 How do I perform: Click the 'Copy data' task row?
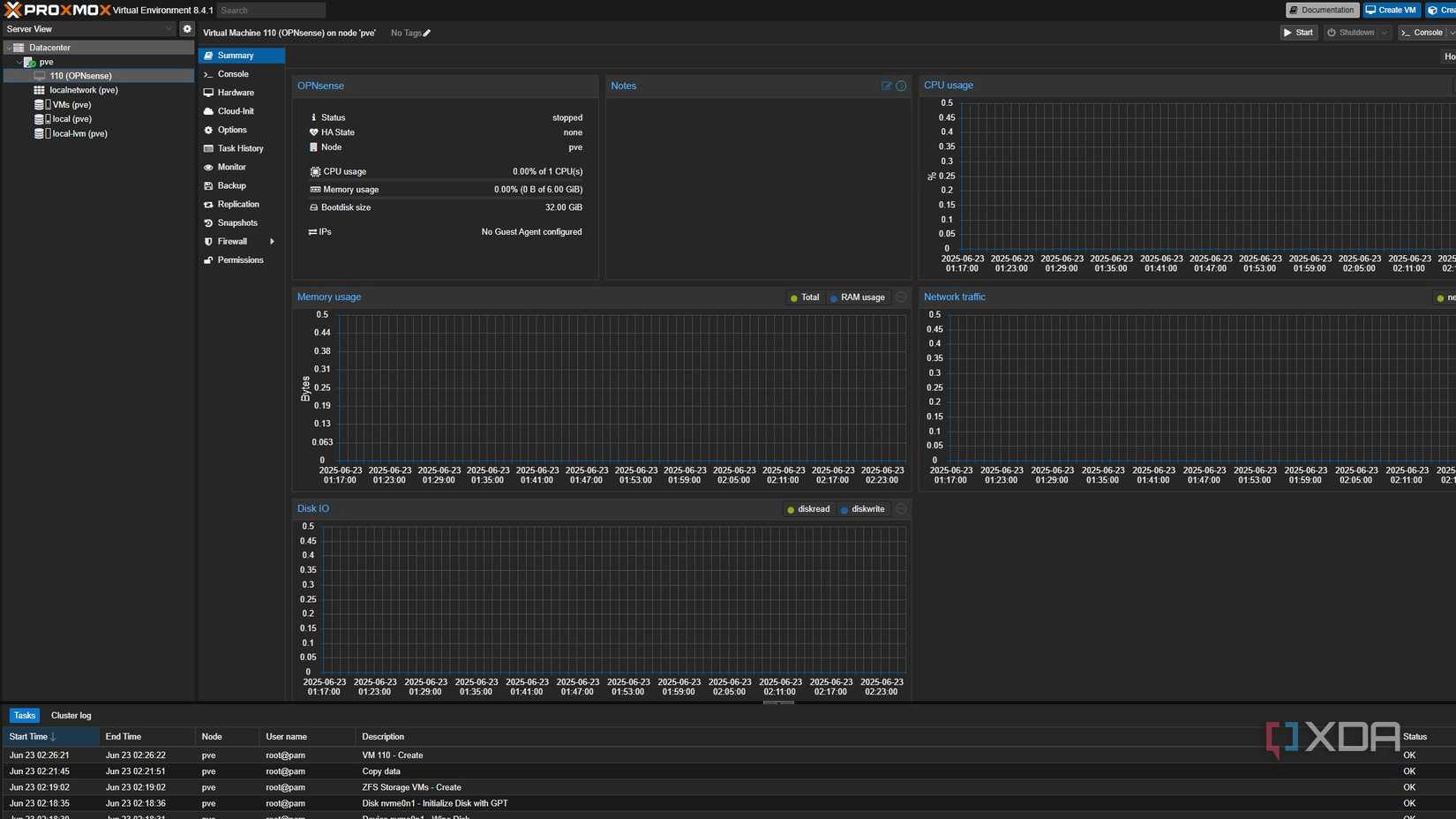(x=730, y=771)
